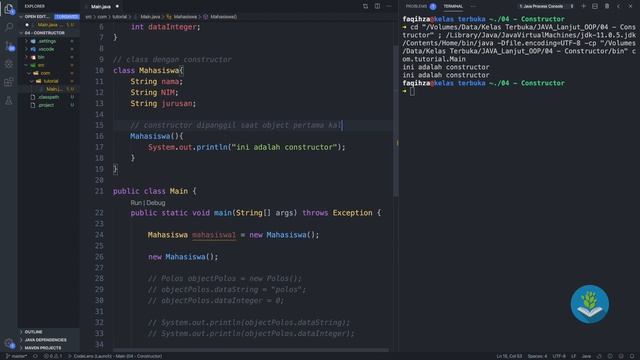Open the Run and Debug view

coord(9,64)
